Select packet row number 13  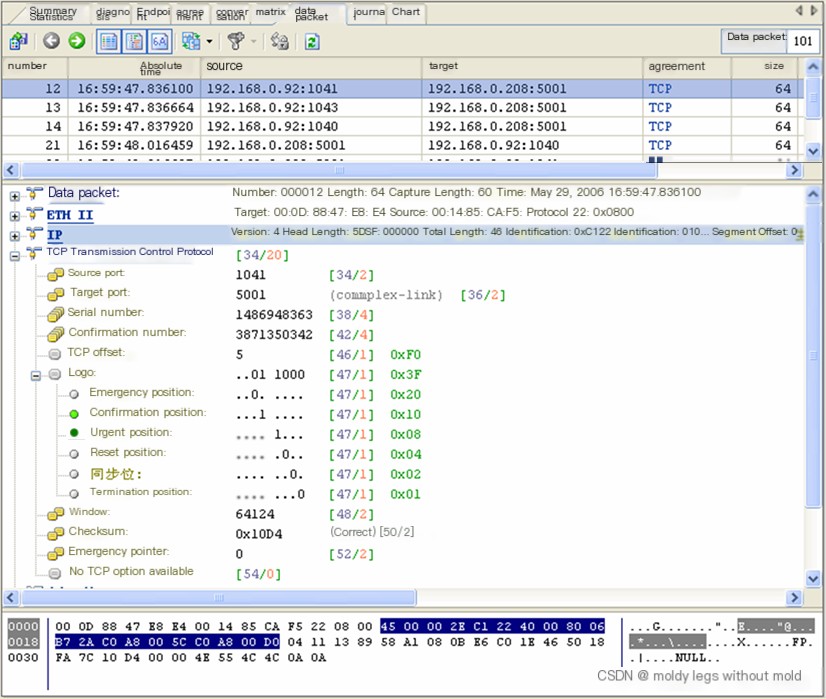pyautogui.click(x=402, y=107)
